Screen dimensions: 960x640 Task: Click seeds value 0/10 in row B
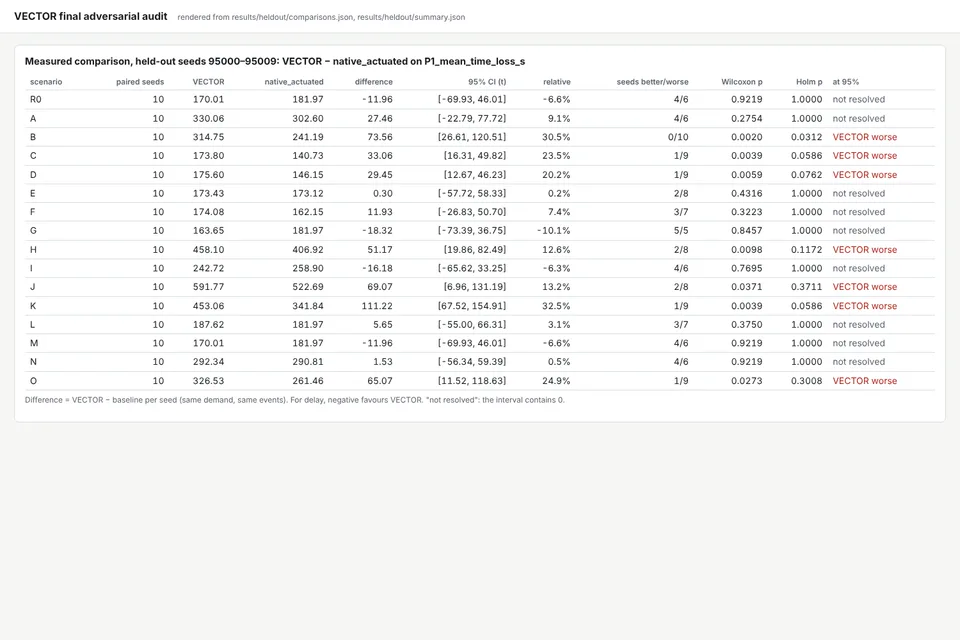point(678,137)
